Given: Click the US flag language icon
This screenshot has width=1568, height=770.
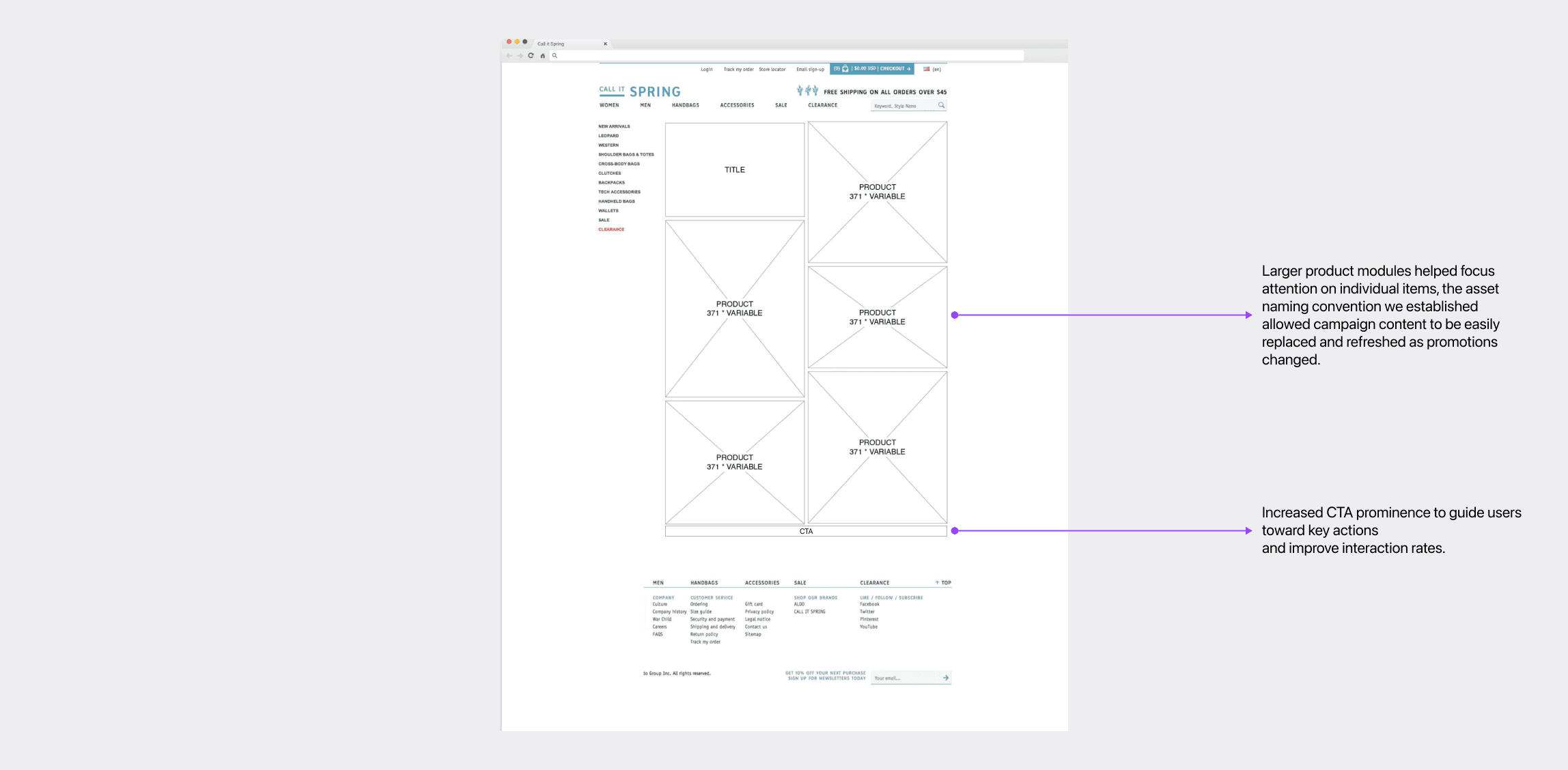Looking at the screenshot, I should pyautogui.click(x=926, y=69).
